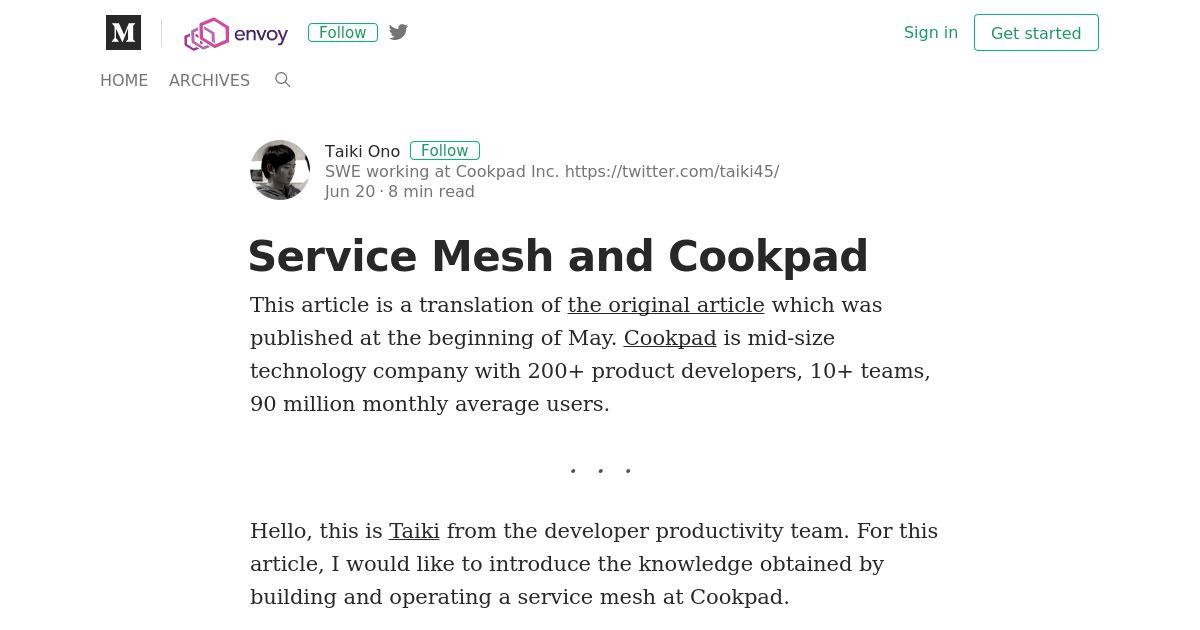Screen dimensions: 1200x630
Task: Click the Service Mesh and Cookpad title
Action: tap(558, 256)
